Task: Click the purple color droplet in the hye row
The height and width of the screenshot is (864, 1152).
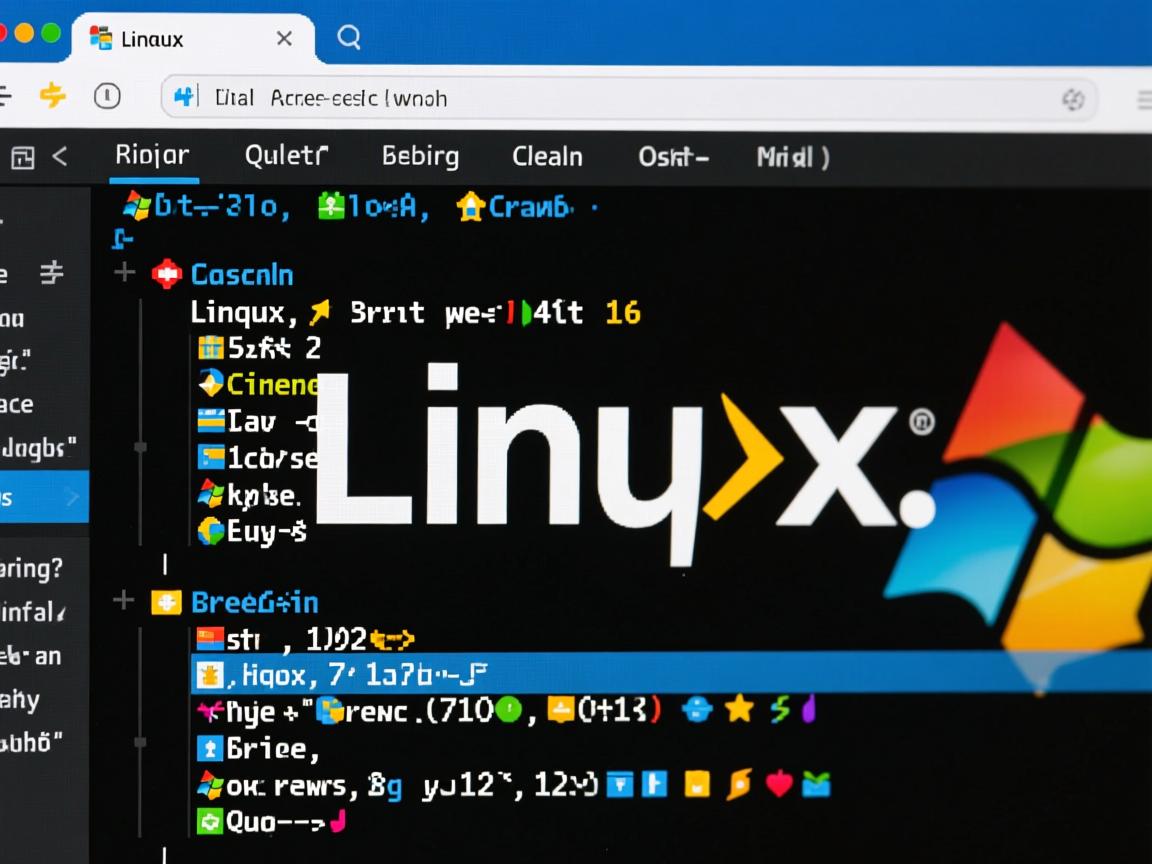Action: (810, 710)
